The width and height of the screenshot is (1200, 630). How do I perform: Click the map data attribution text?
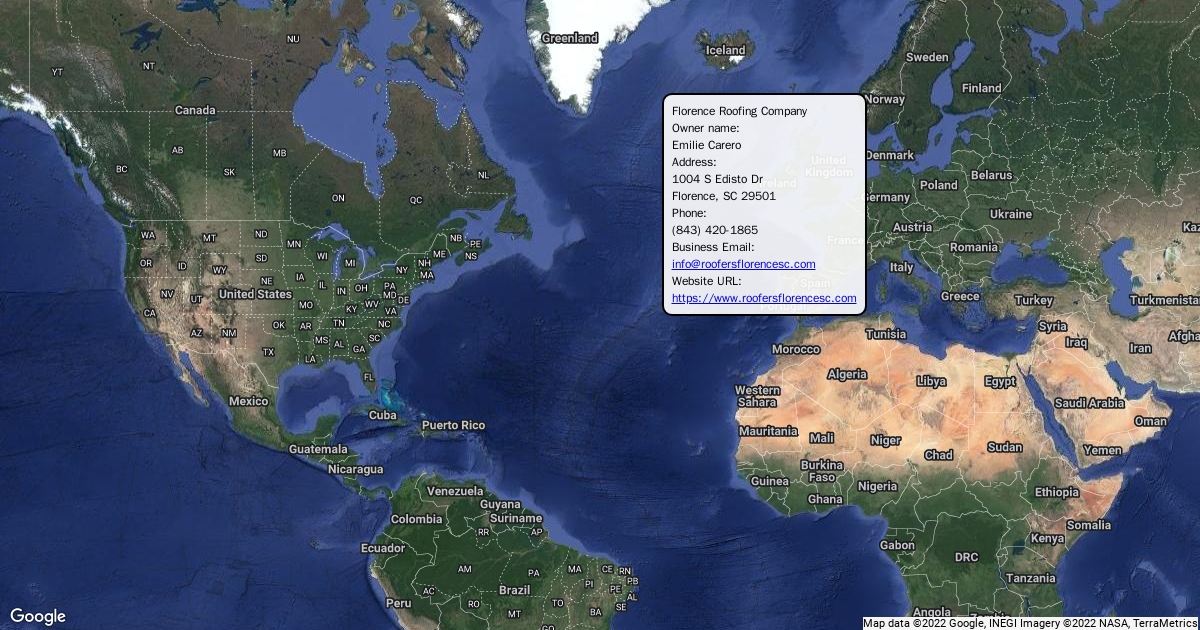(x=1029, y=622)
